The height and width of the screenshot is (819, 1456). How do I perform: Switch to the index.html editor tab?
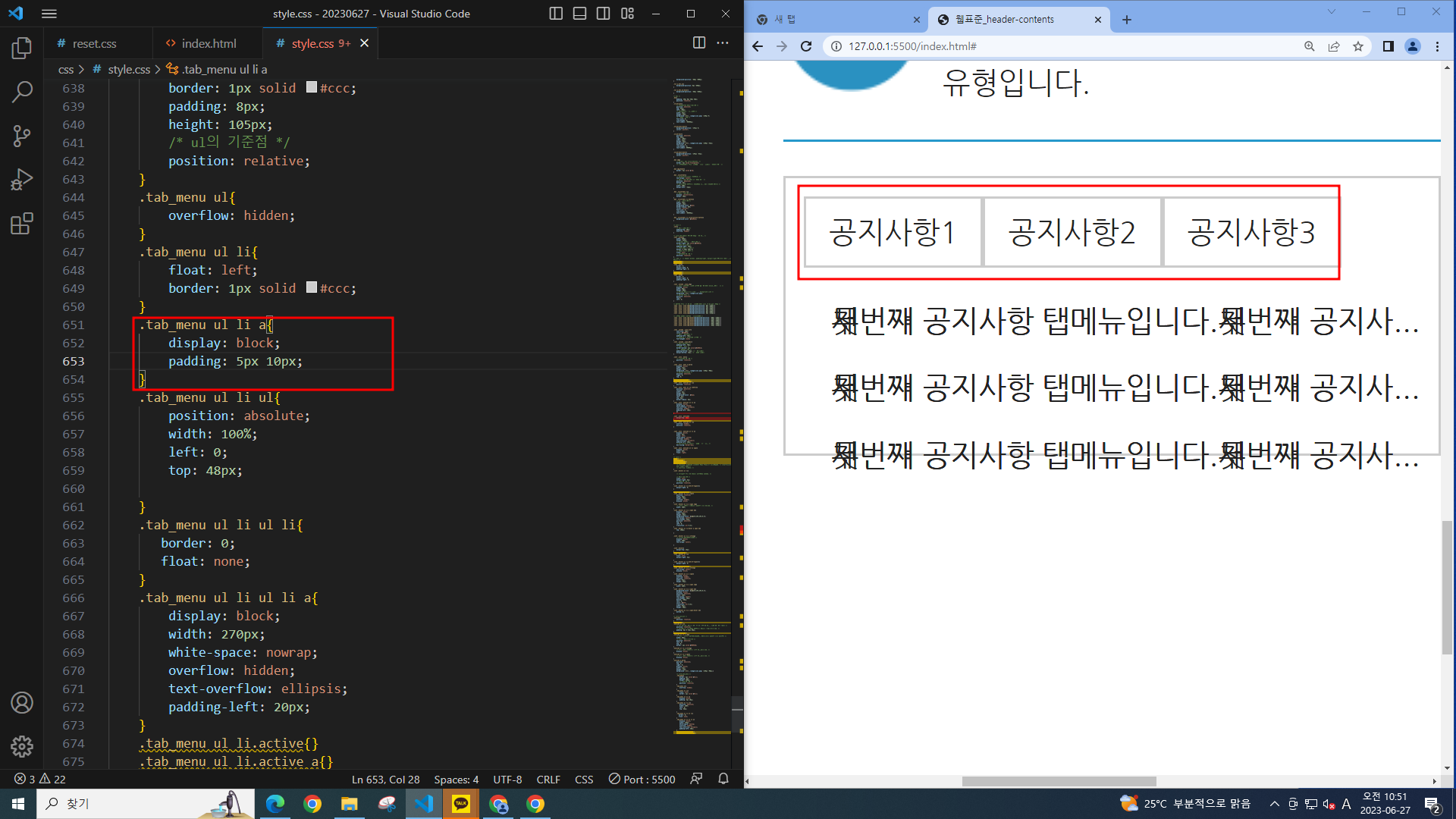[x=209, y=43]
